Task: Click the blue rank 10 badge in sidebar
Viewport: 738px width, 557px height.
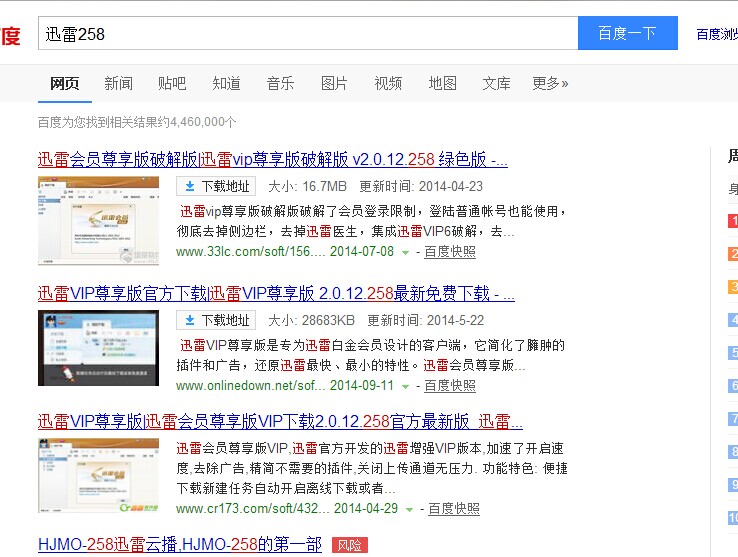Action: pyautogui.click(x=733, y=517)
